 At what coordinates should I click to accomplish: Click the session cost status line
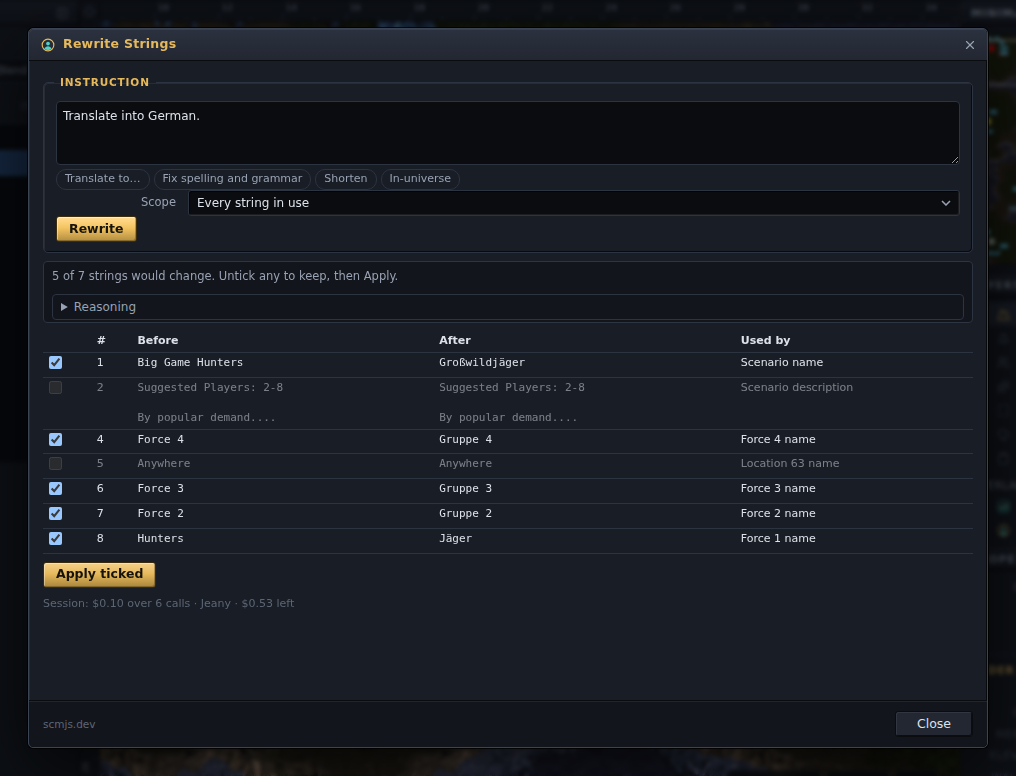[x=168, y=603]
